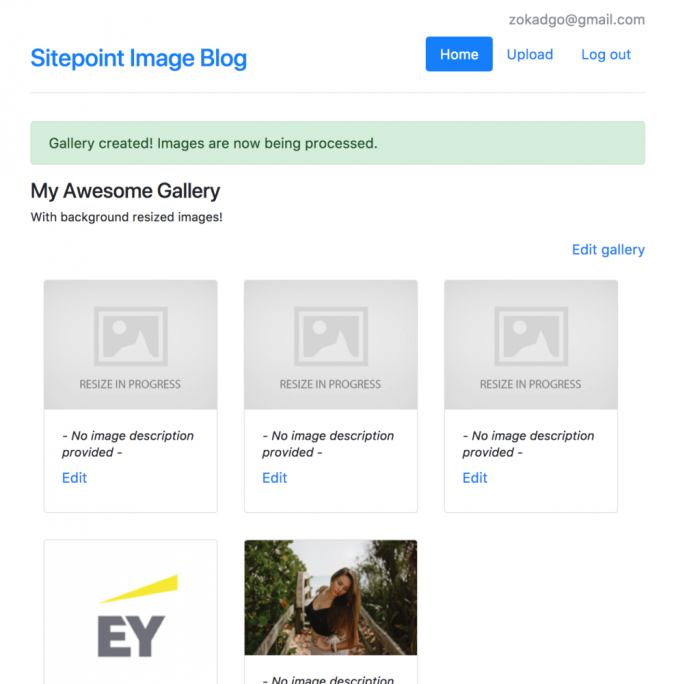The height and width of the screenshot is (684, 700).
Task: Click the third Resize in Progress placeholder image
Action: pyautogui.click(x=530, y=344)
